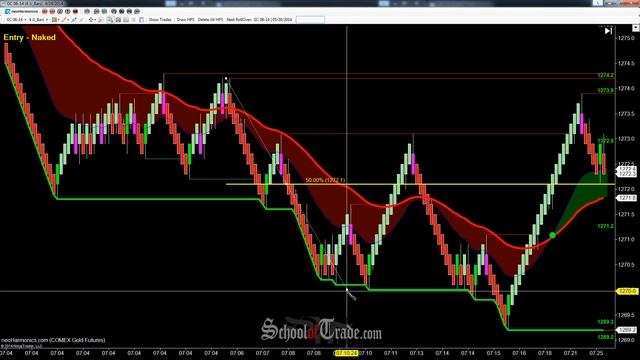
Task: Click the green 1271.2 level label
Action: point(605,226)
